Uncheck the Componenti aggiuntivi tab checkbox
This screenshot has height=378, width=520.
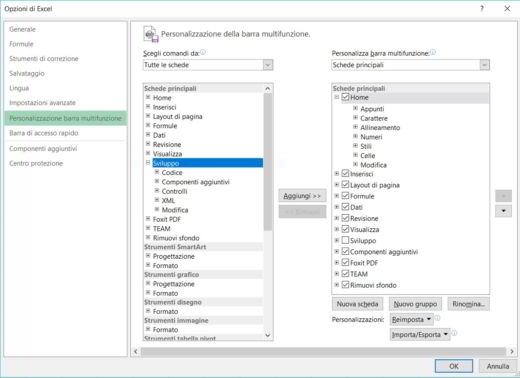click(345, 252)
